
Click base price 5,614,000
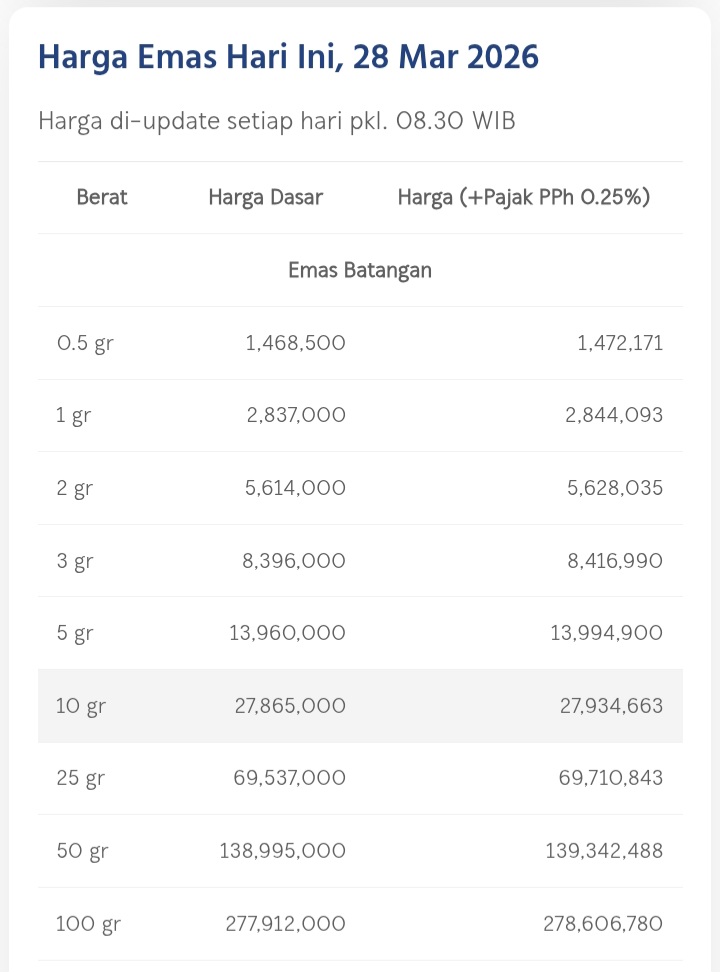click(x=296, y=488)
